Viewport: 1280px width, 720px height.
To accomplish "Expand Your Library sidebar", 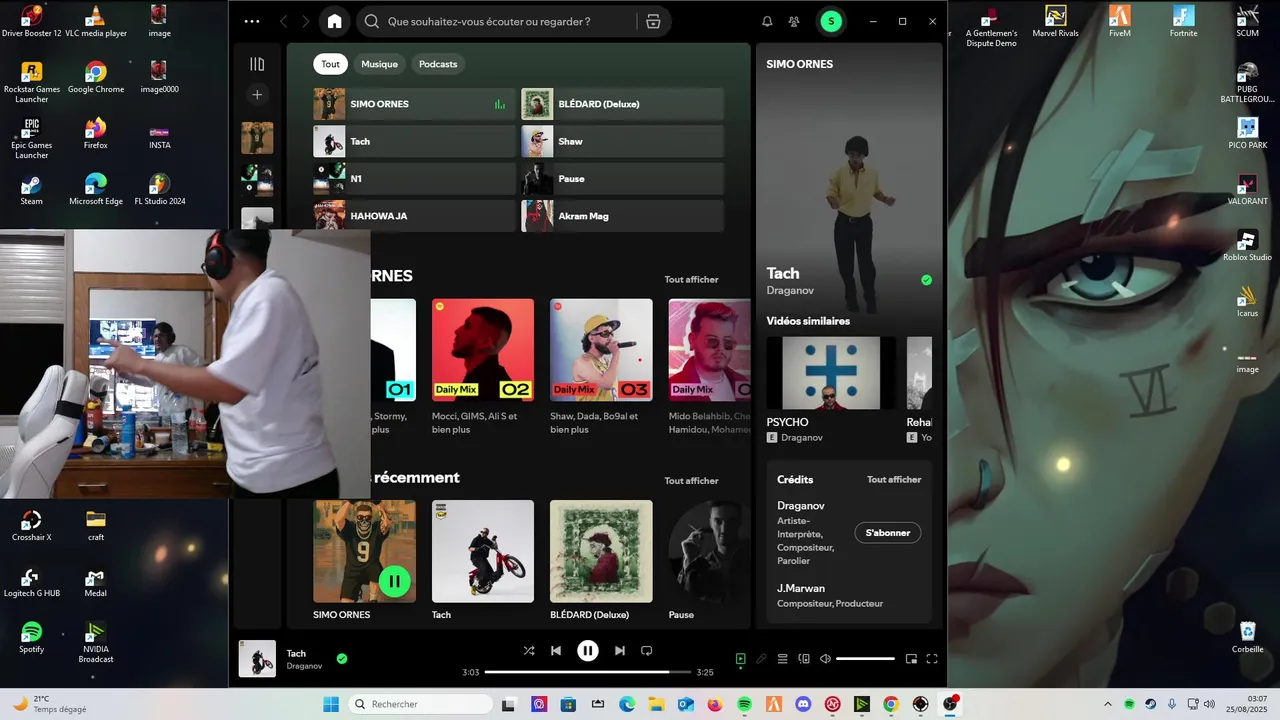I will tap(257, 64).
